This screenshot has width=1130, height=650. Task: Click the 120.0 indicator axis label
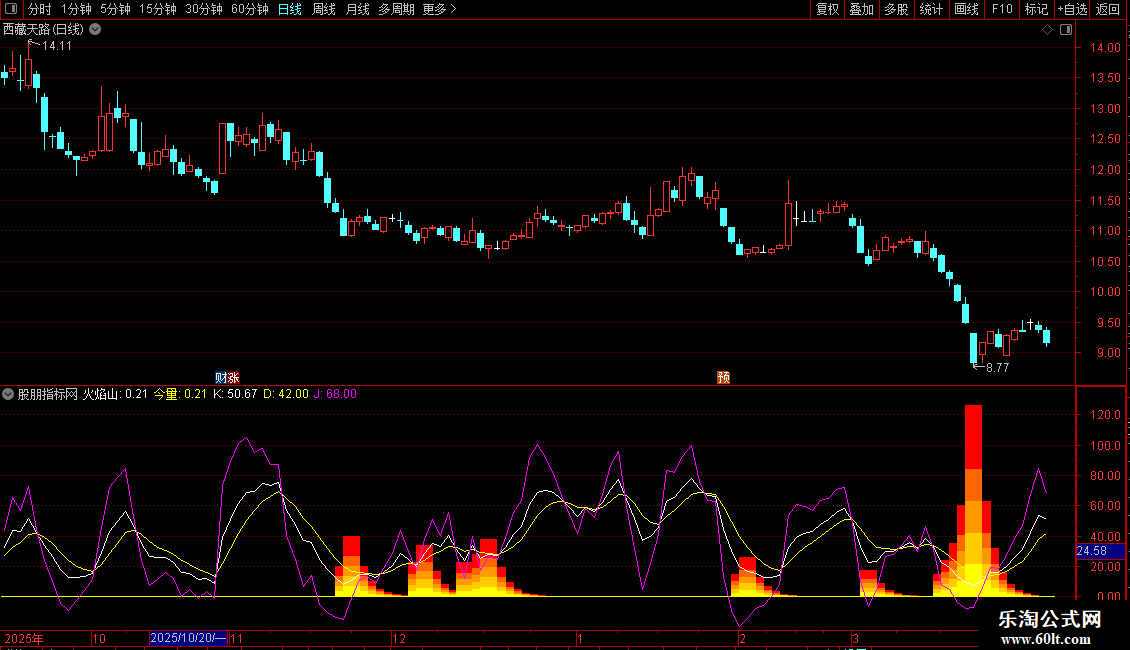click(1105, 415)
